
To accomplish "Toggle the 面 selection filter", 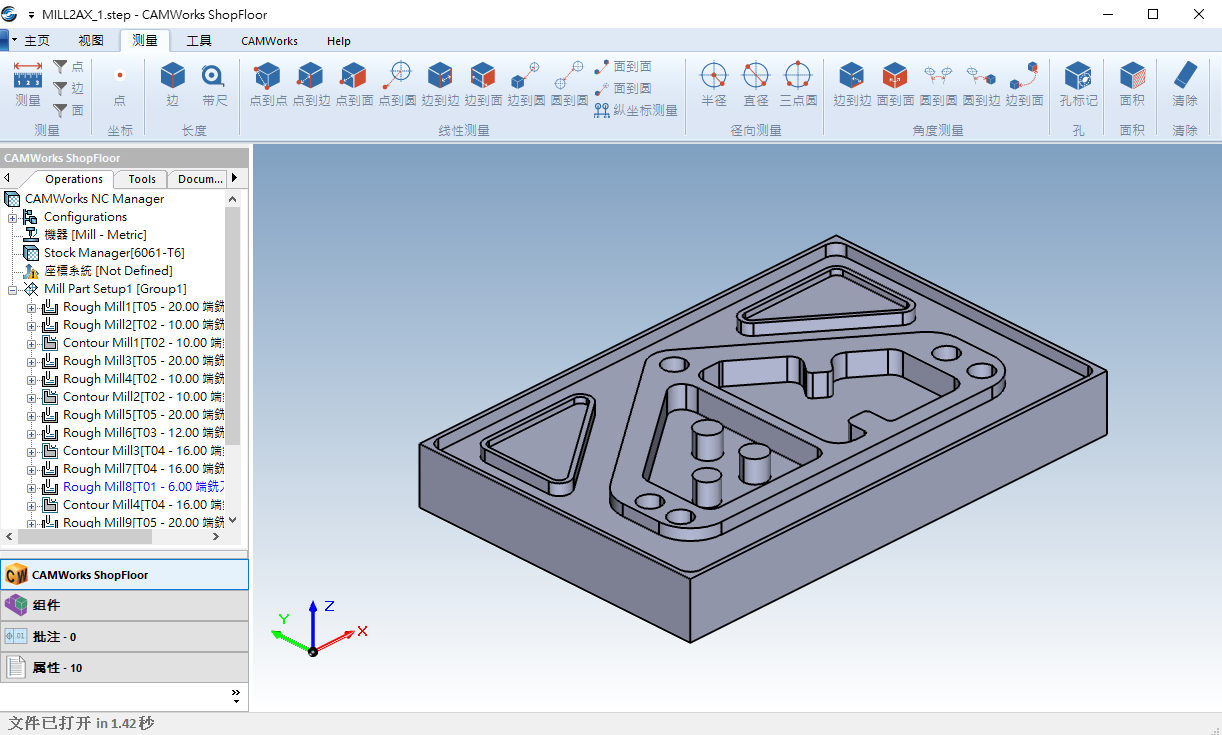I will coord(68,110).
